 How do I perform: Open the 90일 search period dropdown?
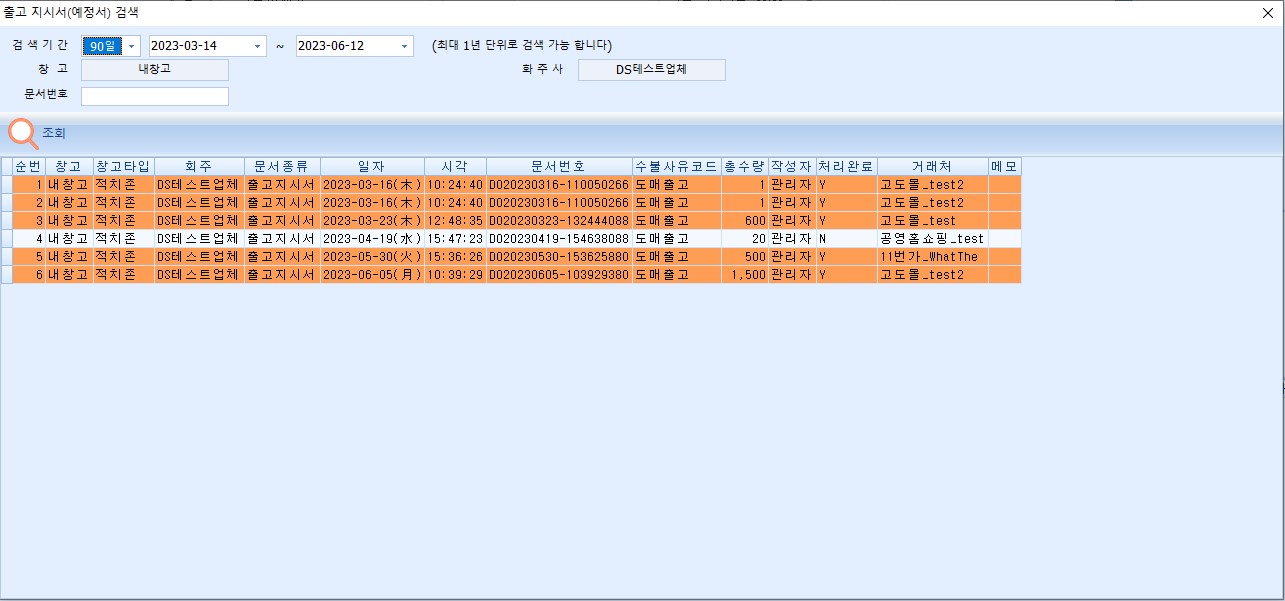[132, 46]
